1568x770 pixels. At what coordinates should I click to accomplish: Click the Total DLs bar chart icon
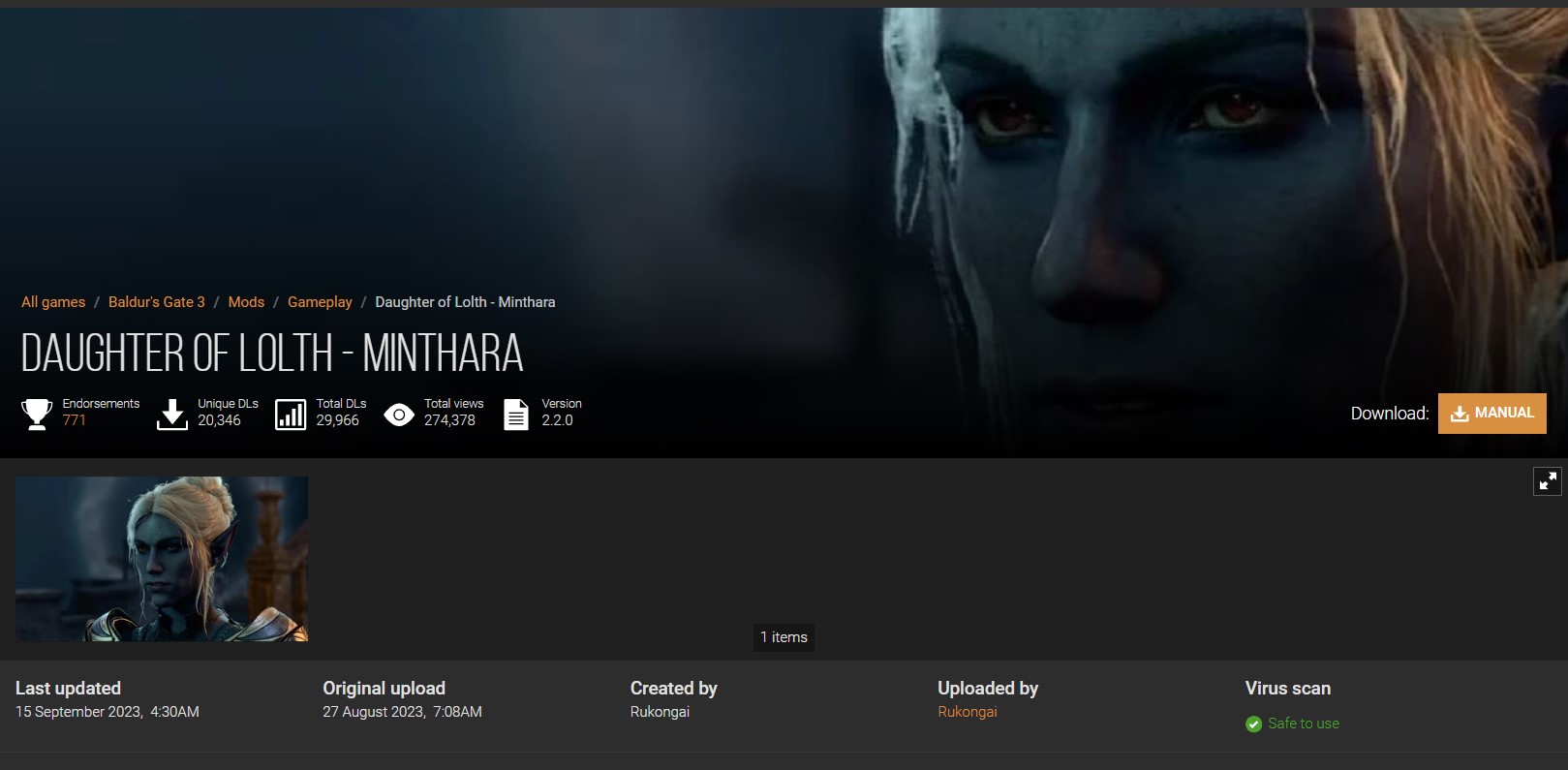pos(291,414)
